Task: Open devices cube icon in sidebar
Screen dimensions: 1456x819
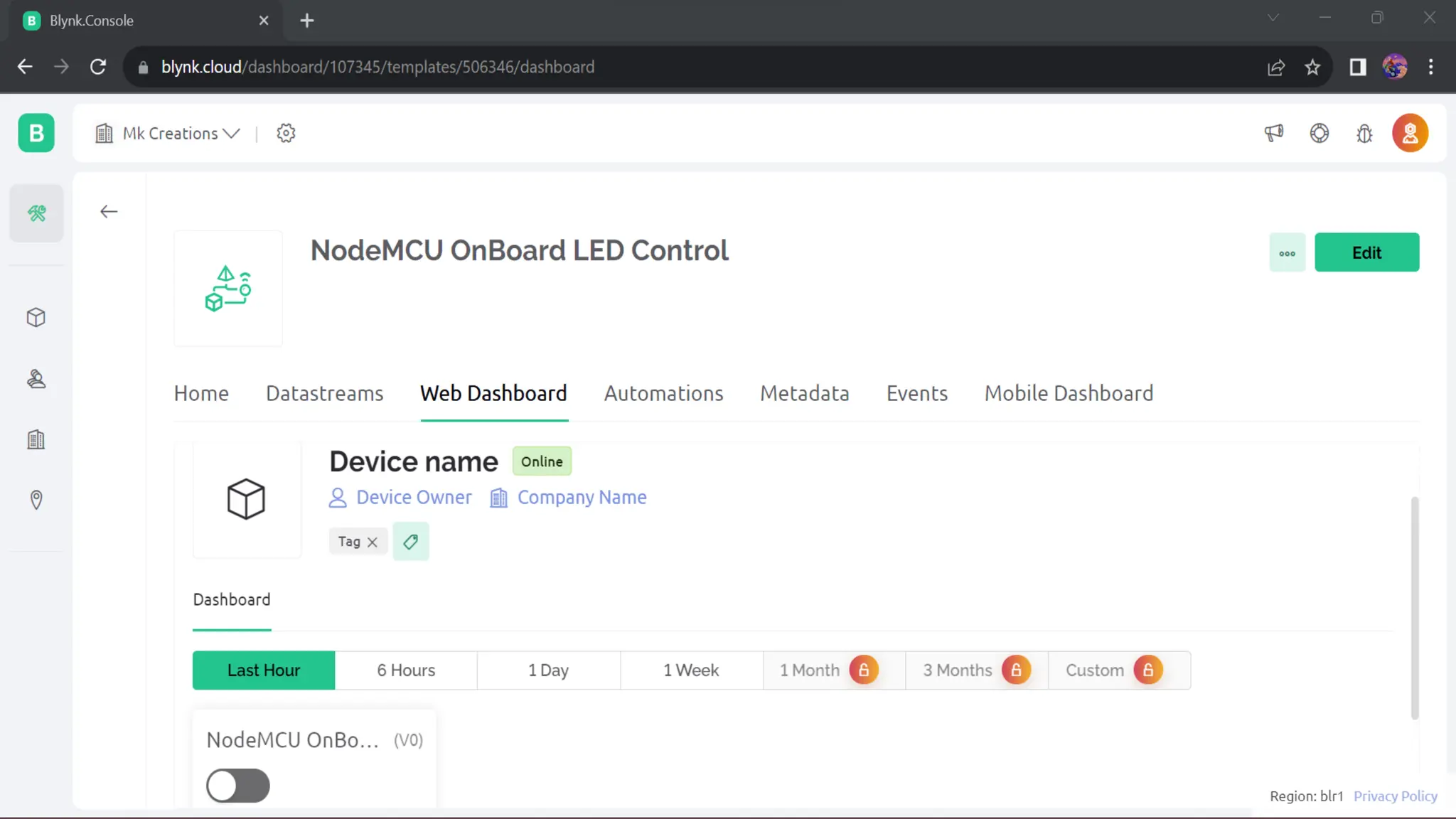Action: [x=36, y=317]
